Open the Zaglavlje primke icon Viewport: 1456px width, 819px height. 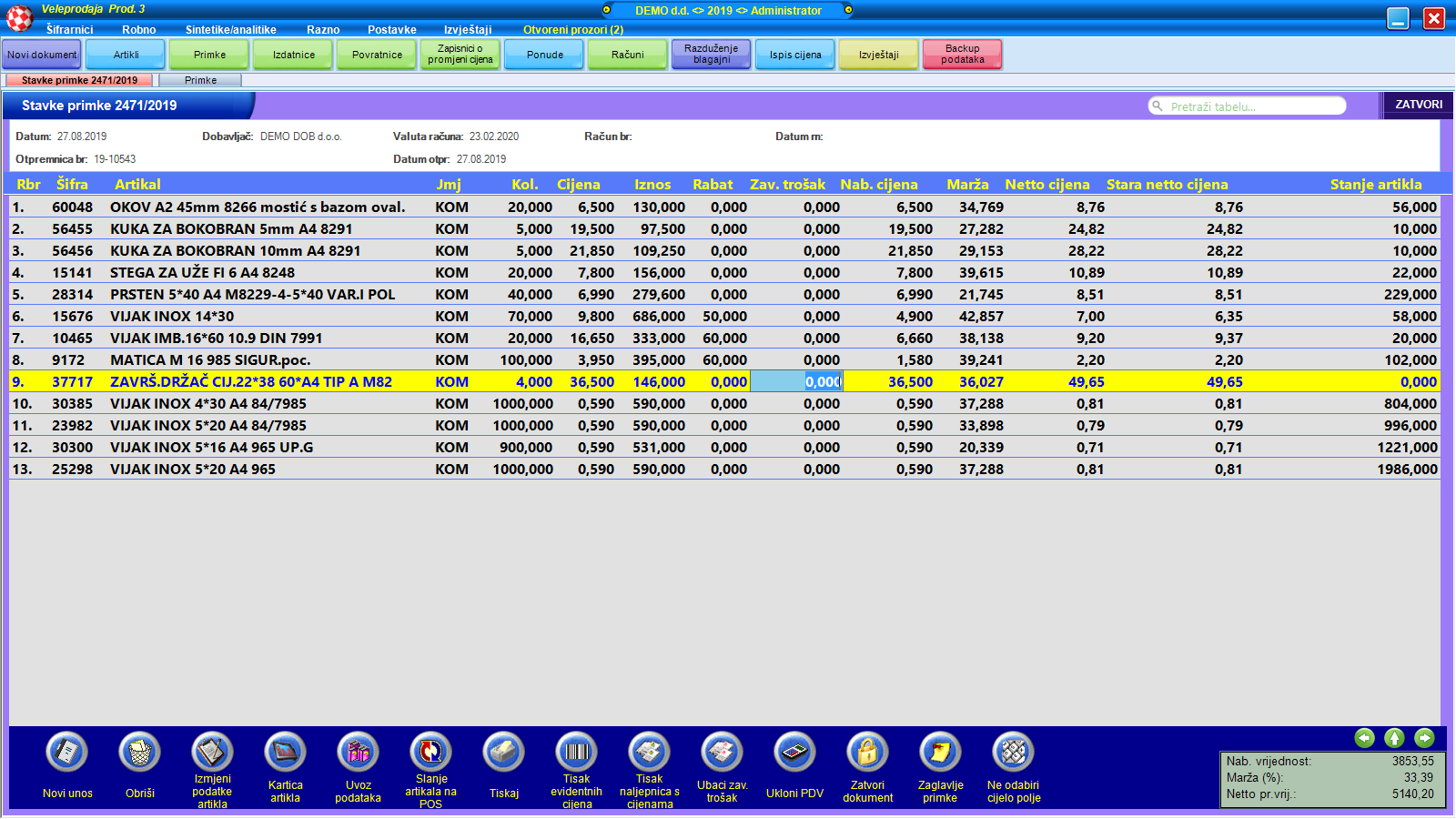click(x=940, y=753)
